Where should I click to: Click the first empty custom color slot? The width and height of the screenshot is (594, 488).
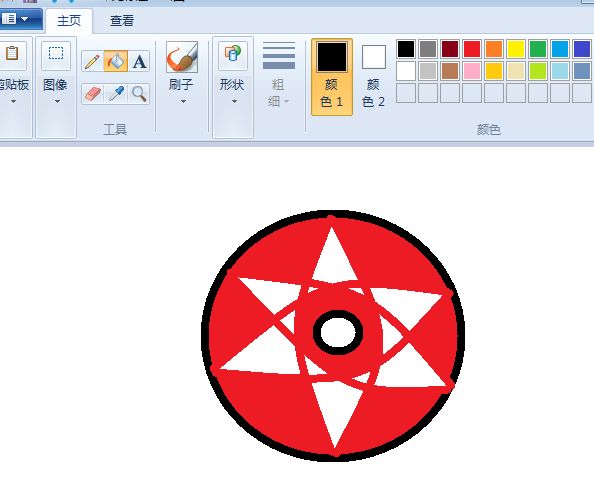tap(406, 93)
